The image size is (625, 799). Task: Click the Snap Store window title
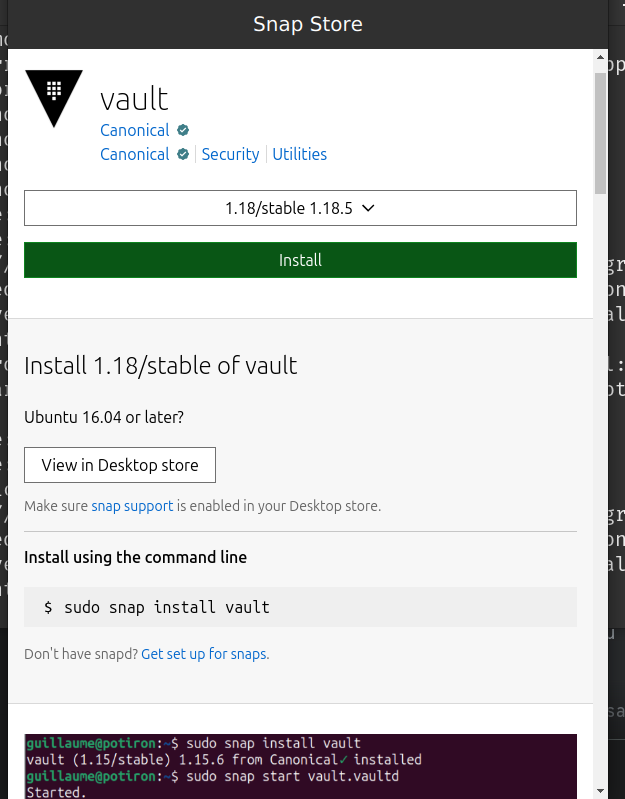[308, 24]
